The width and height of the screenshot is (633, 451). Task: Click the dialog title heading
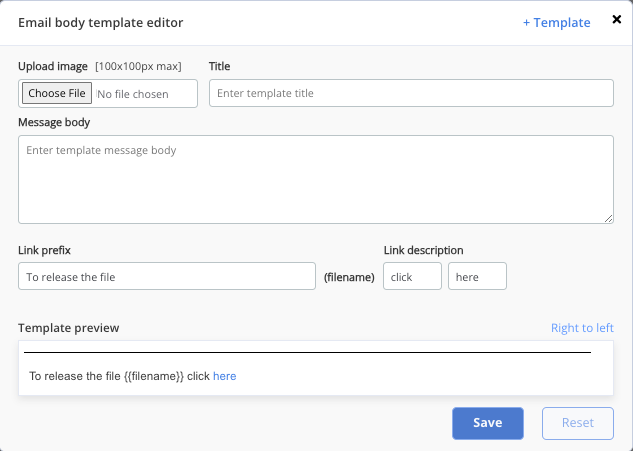click(101, 23)
